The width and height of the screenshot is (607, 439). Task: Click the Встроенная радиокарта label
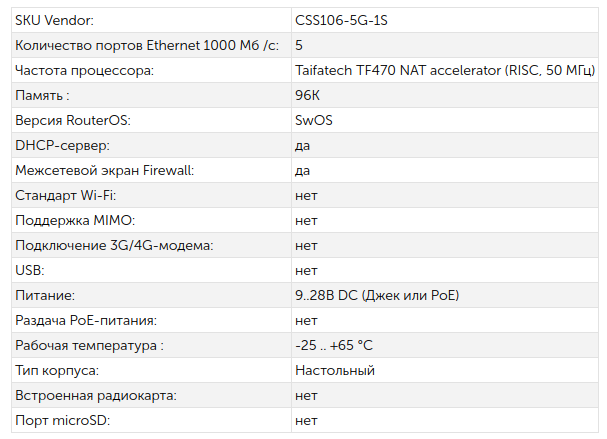(x=96, y=396)
